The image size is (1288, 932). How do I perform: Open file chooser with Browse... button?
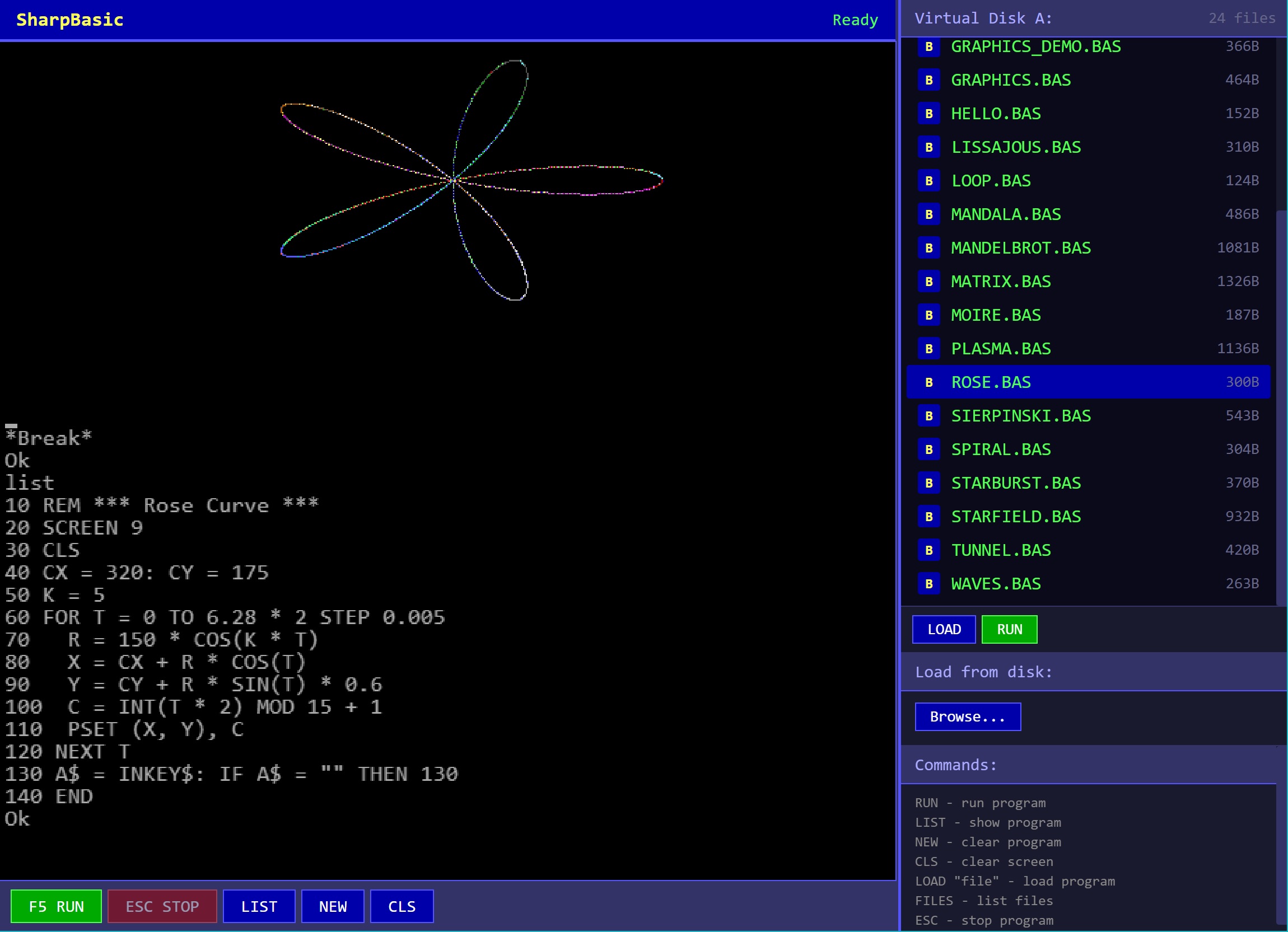tap(968, 717)
